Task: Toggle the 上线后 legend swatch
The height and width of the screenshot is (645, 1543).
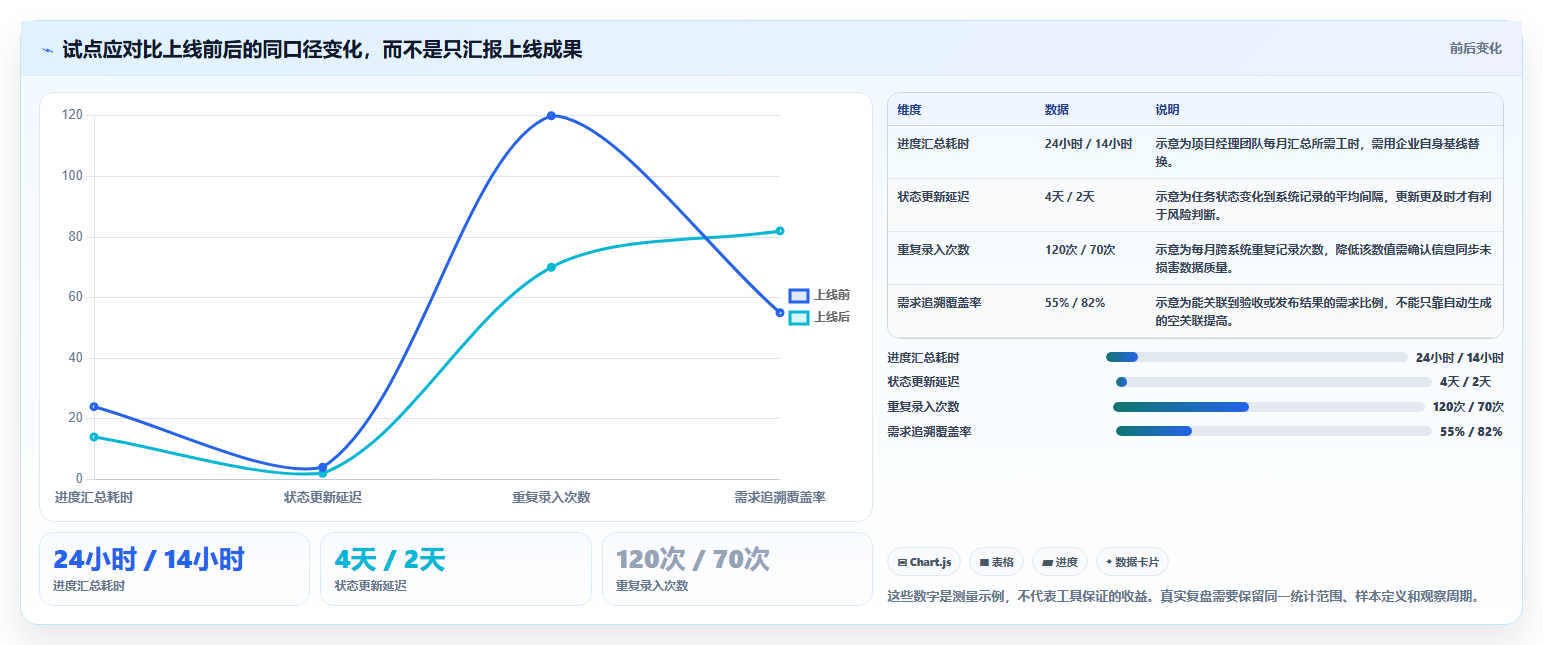Action: [x=798, y=317]
